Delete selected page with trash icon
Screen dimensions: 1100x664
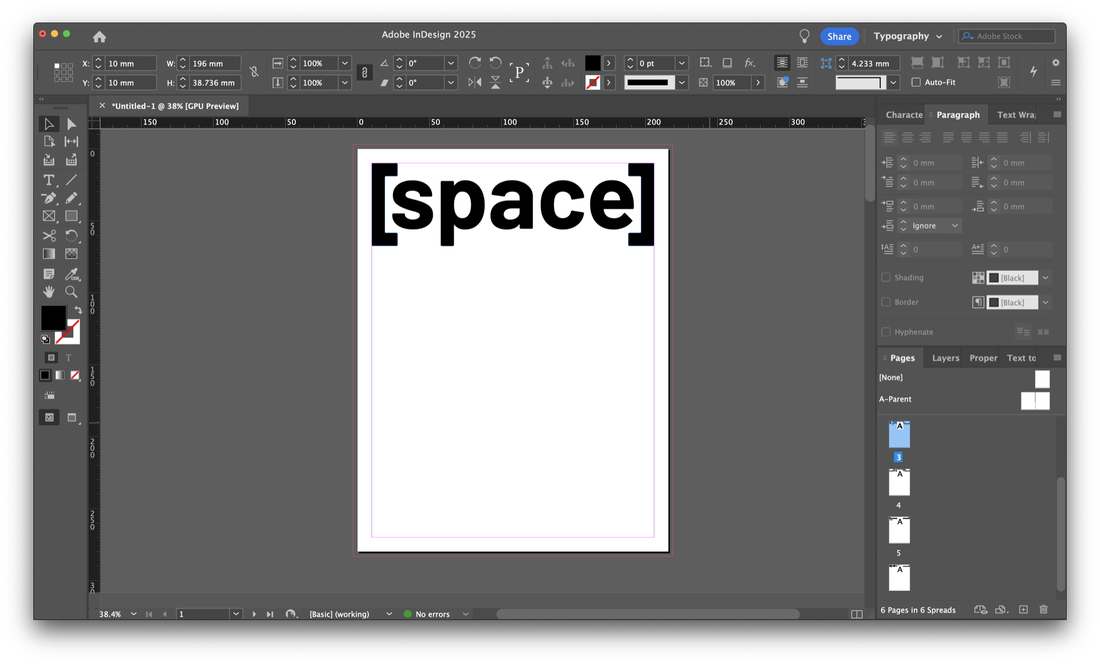pyautogui.click(x=1043, y=610)
